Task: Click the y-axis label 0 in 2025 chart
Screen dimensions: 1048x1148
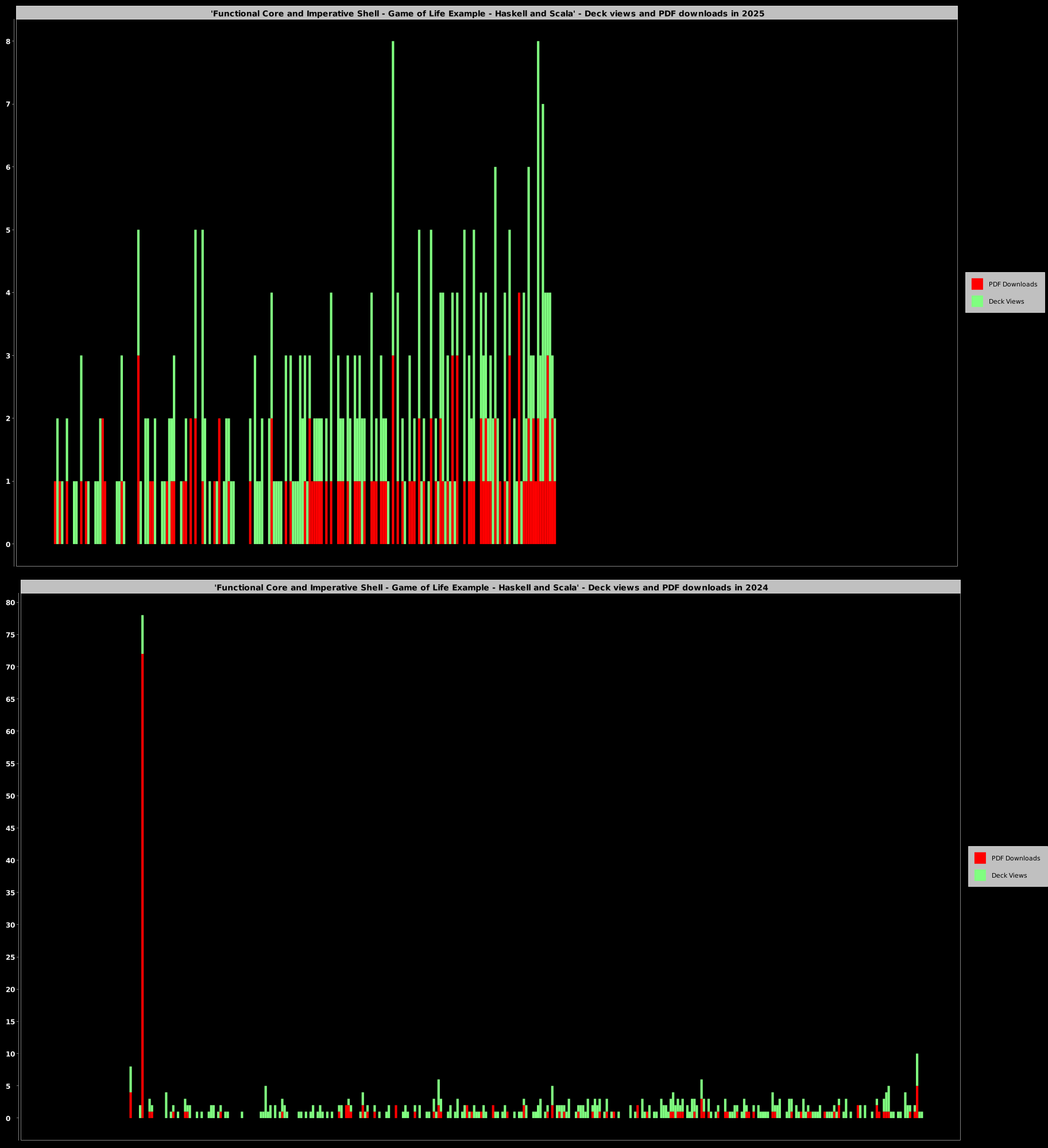Action: [x=8, y=544]
